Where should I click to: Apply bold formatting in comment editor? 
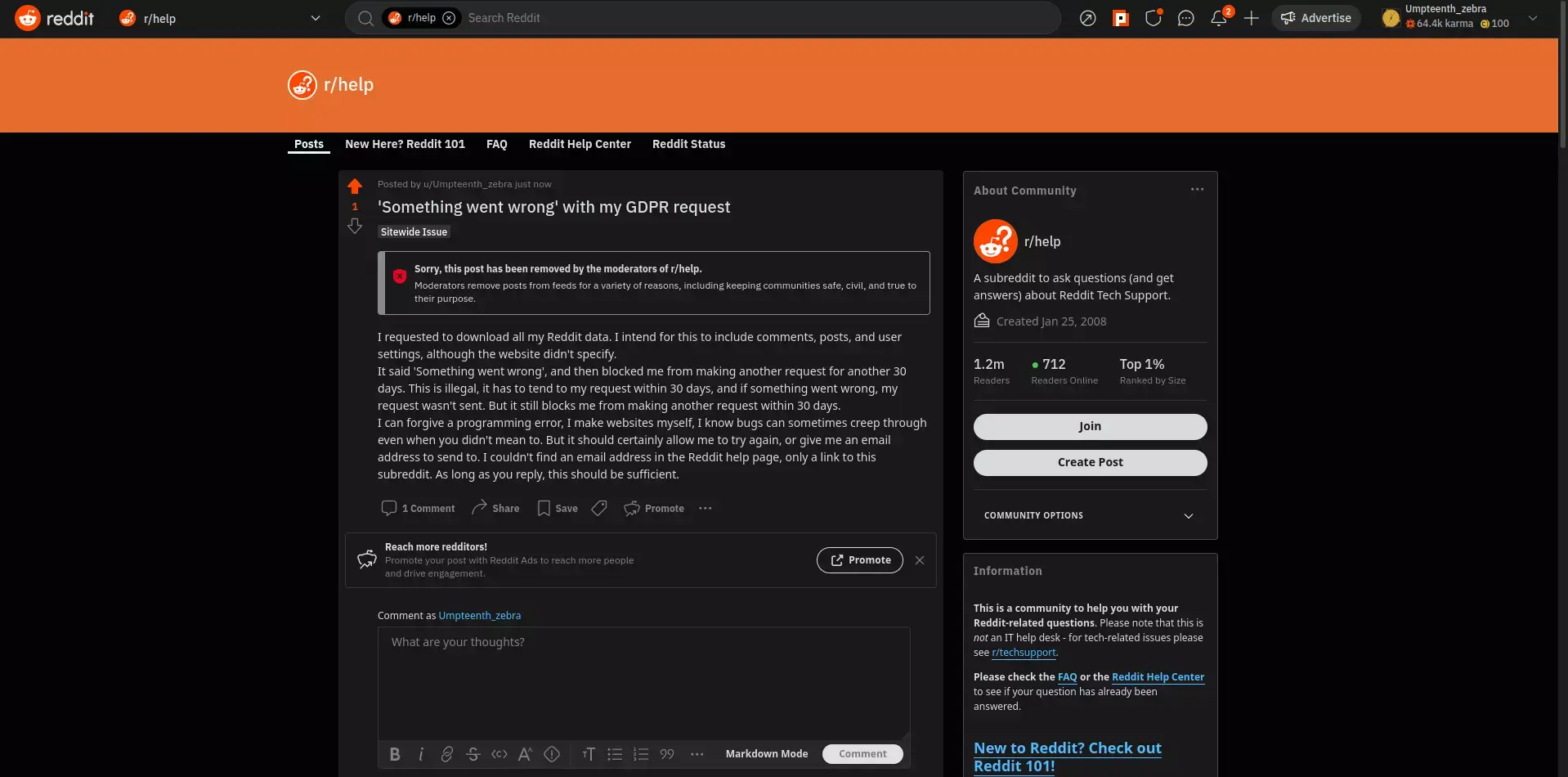click(x=395, y=754)
